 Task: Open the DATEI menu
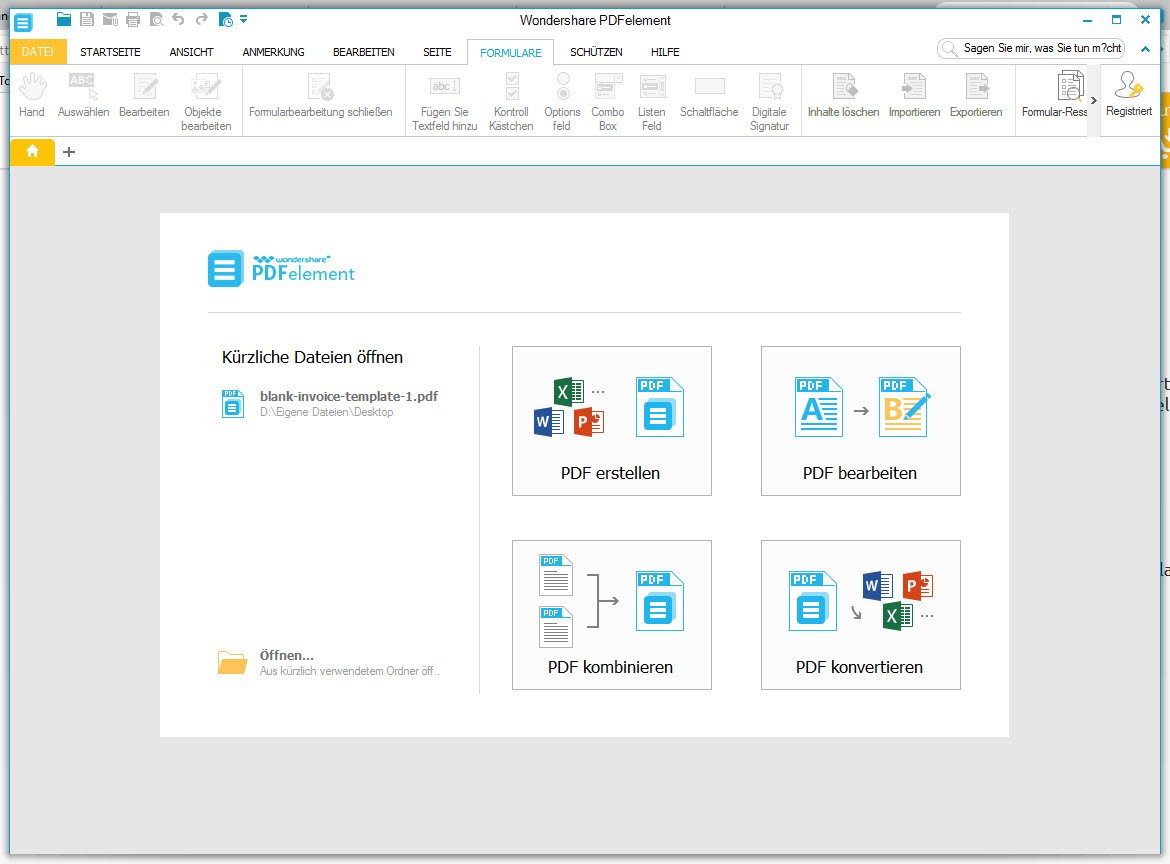tap(38, 52)
